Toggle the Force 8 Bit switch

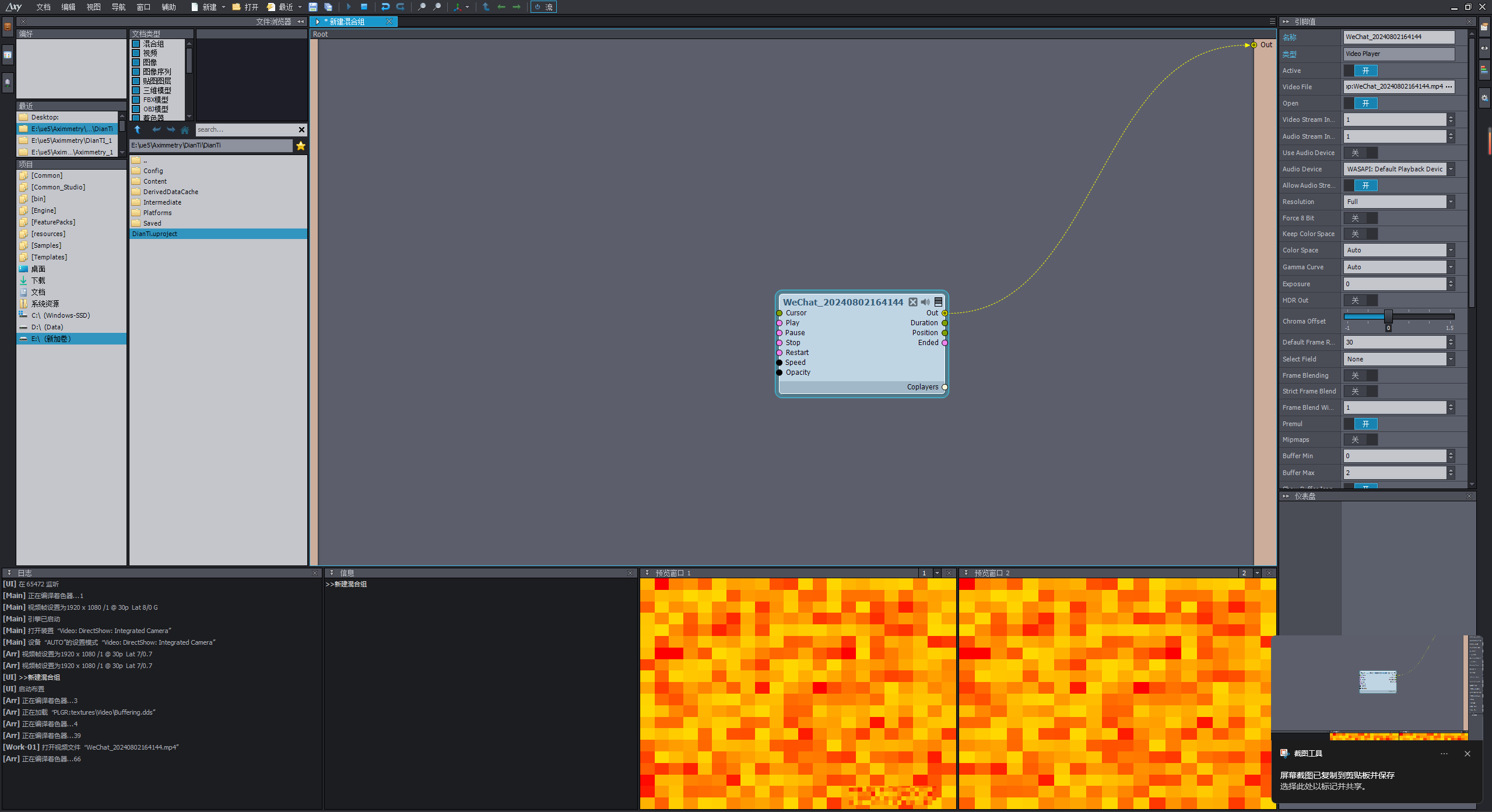point(1360,218)
